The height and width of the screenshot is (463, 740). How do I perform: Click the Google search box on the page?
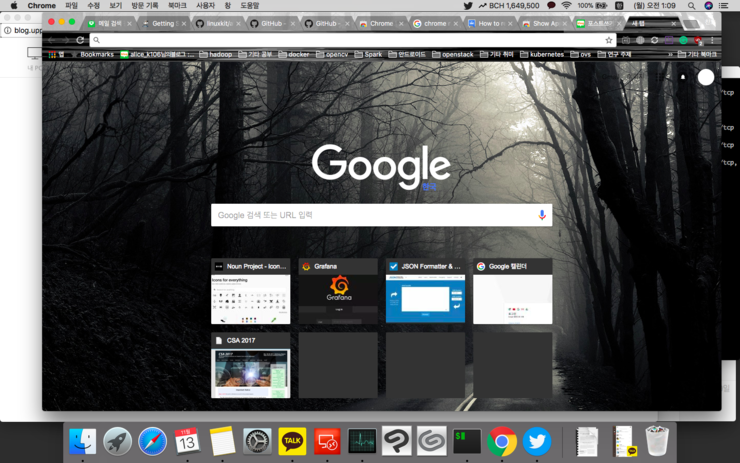coord(381,215)
